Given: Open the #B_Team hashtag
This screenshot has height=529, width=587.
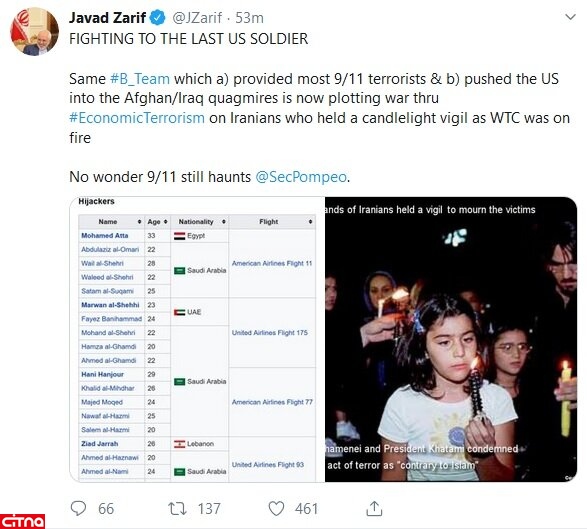Looking at the screenshot, I should coord(140,79).
